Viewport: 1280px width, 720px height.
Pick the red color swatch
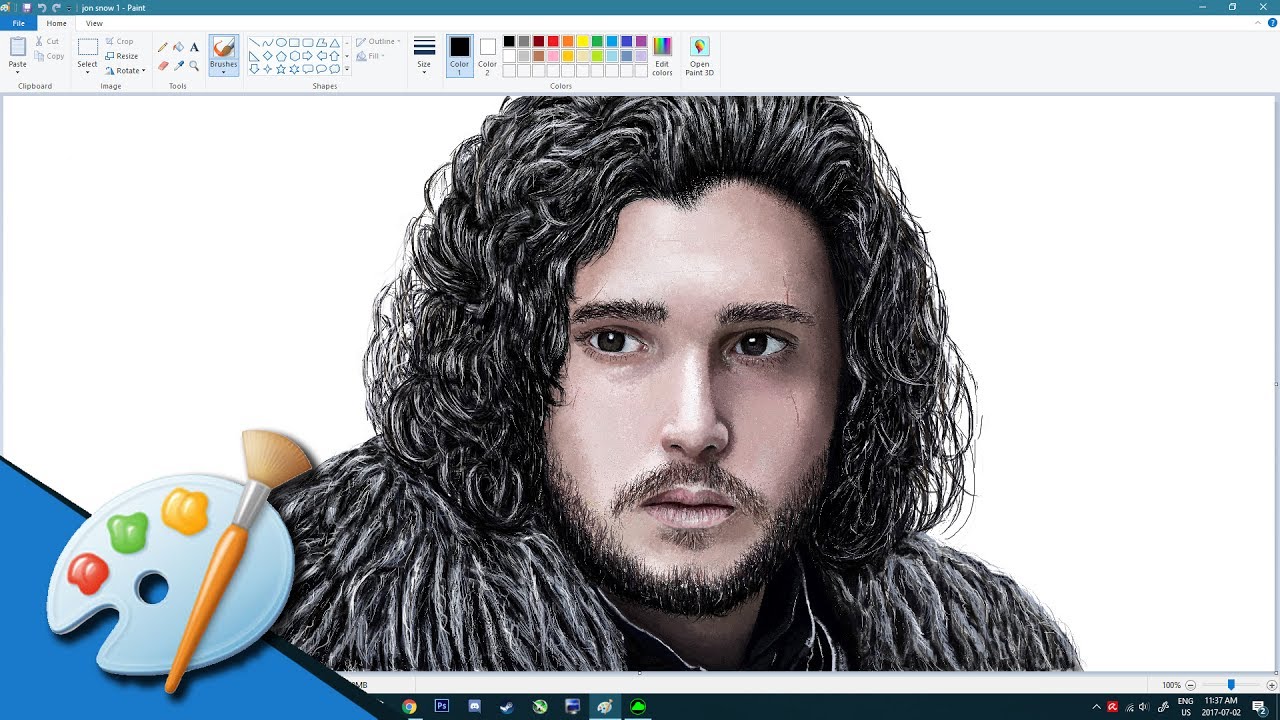[553, 41]
